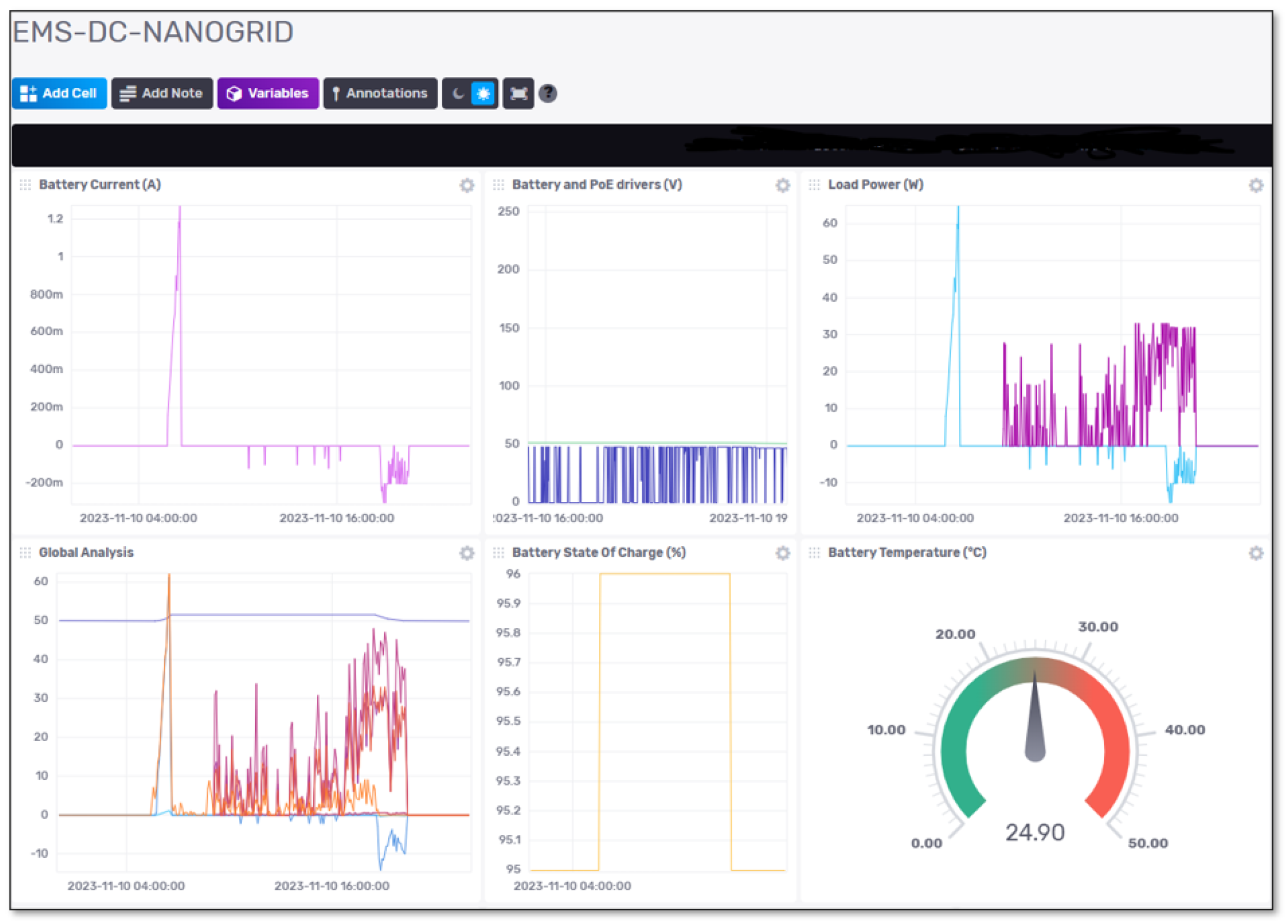Click the Add Cell button
This screenshot has height=924, width=1288.
[x=59, y=93]
